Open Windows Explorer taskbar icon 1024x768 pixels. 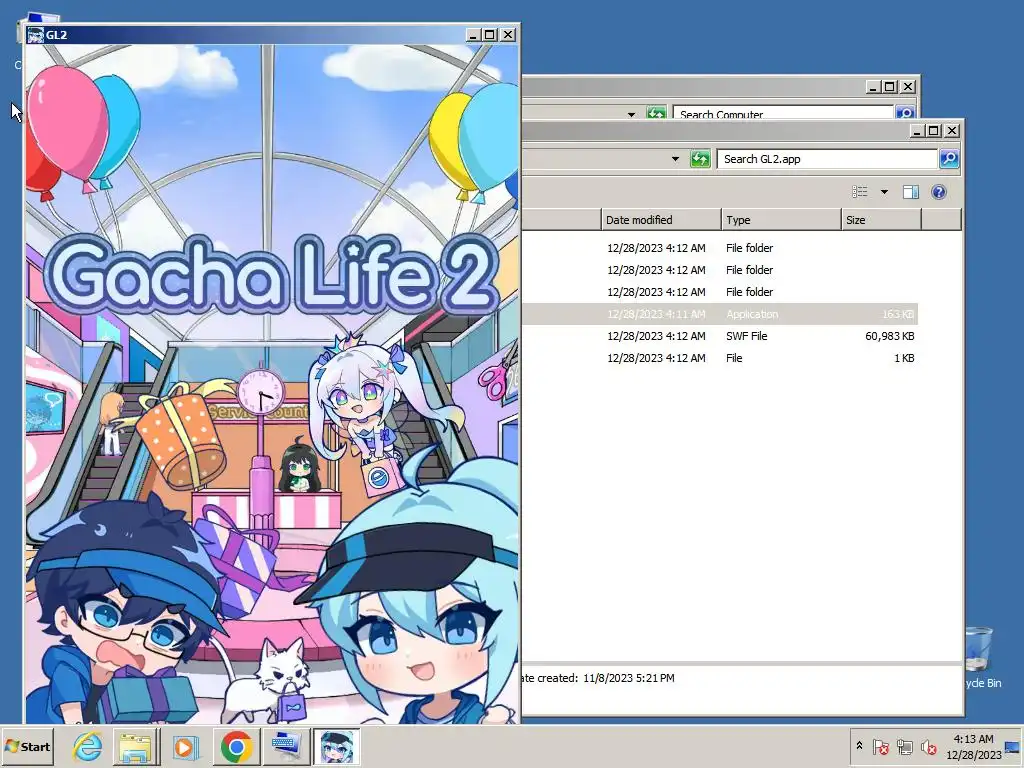pos(135,746)
